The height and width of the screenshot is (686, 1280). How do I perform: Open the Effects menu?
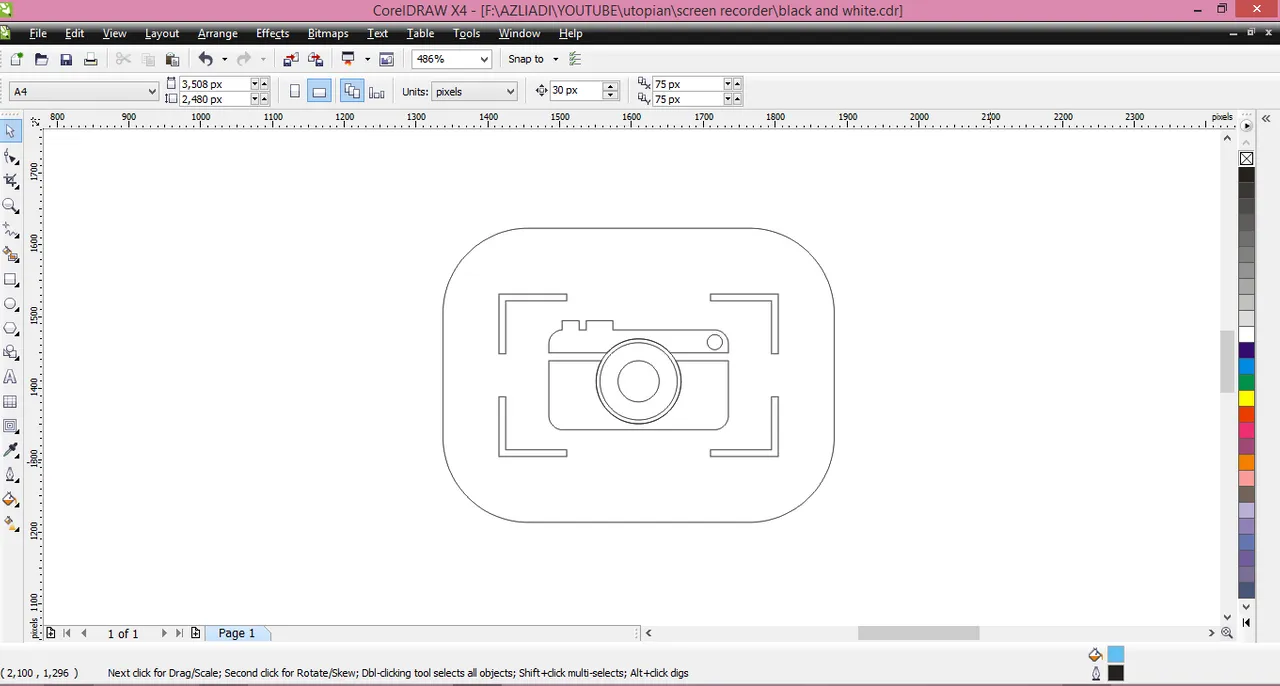point(272,33)
